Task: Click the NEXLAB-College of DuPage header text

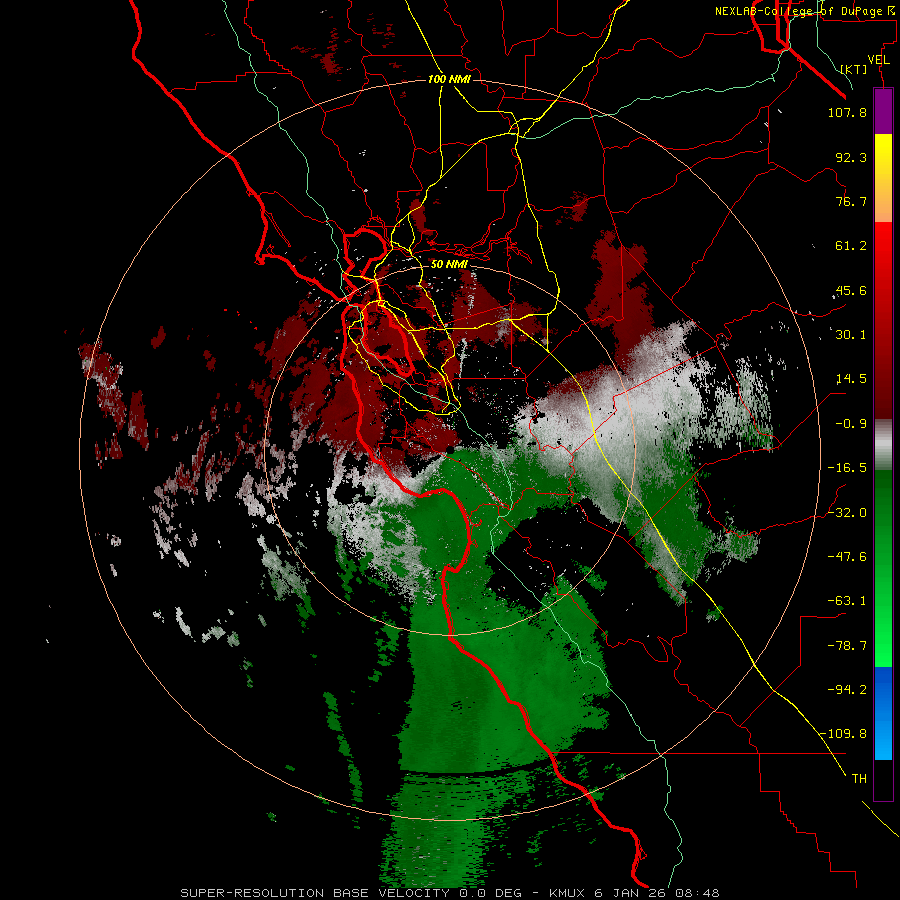Action: [804, 11]
